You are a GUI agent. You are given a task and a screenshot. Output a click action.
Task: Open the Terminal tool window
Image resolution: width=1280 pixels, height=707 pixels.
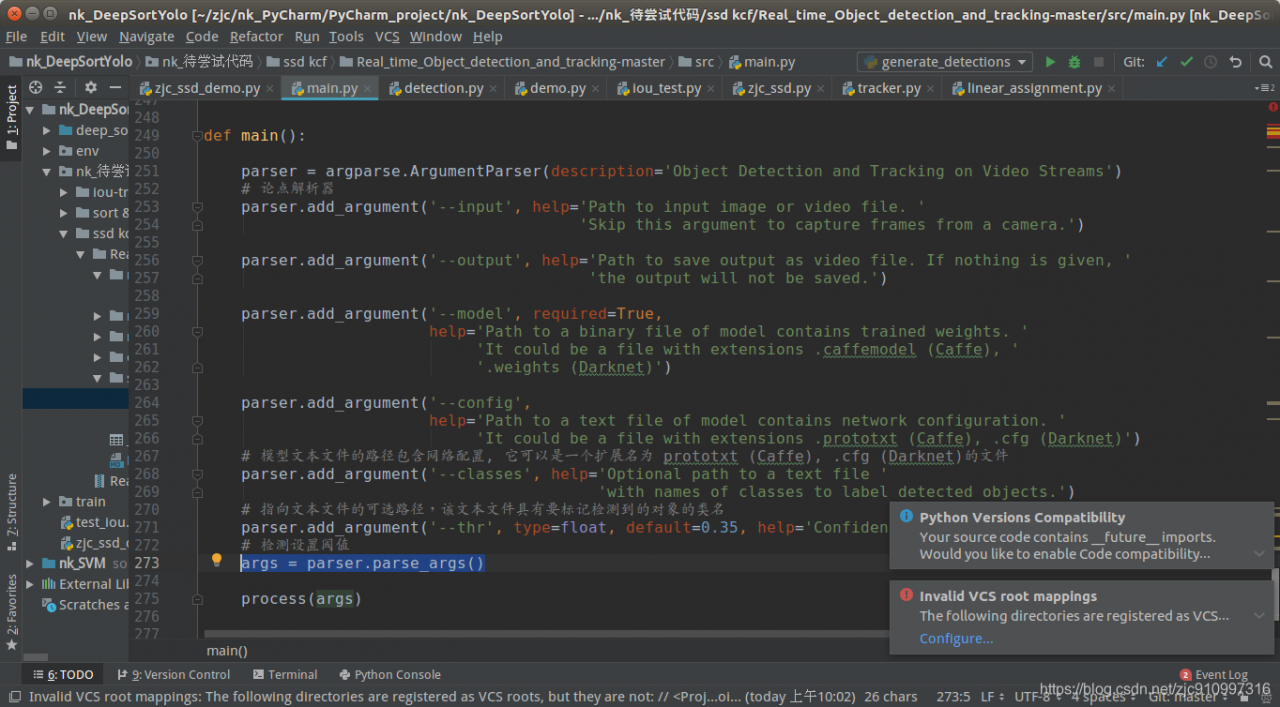285,675
